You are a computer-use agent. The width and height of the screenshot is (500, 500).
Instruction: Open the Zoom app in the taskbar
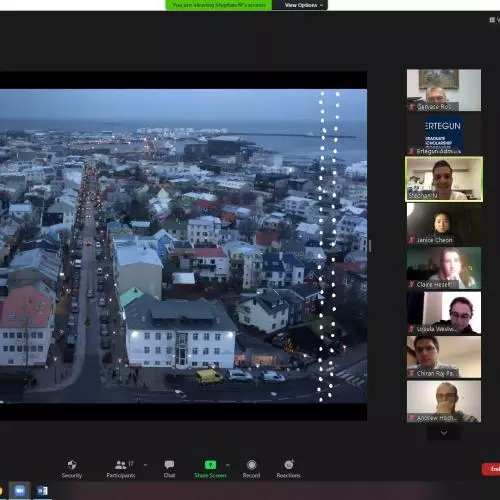(x=19, y=491)
